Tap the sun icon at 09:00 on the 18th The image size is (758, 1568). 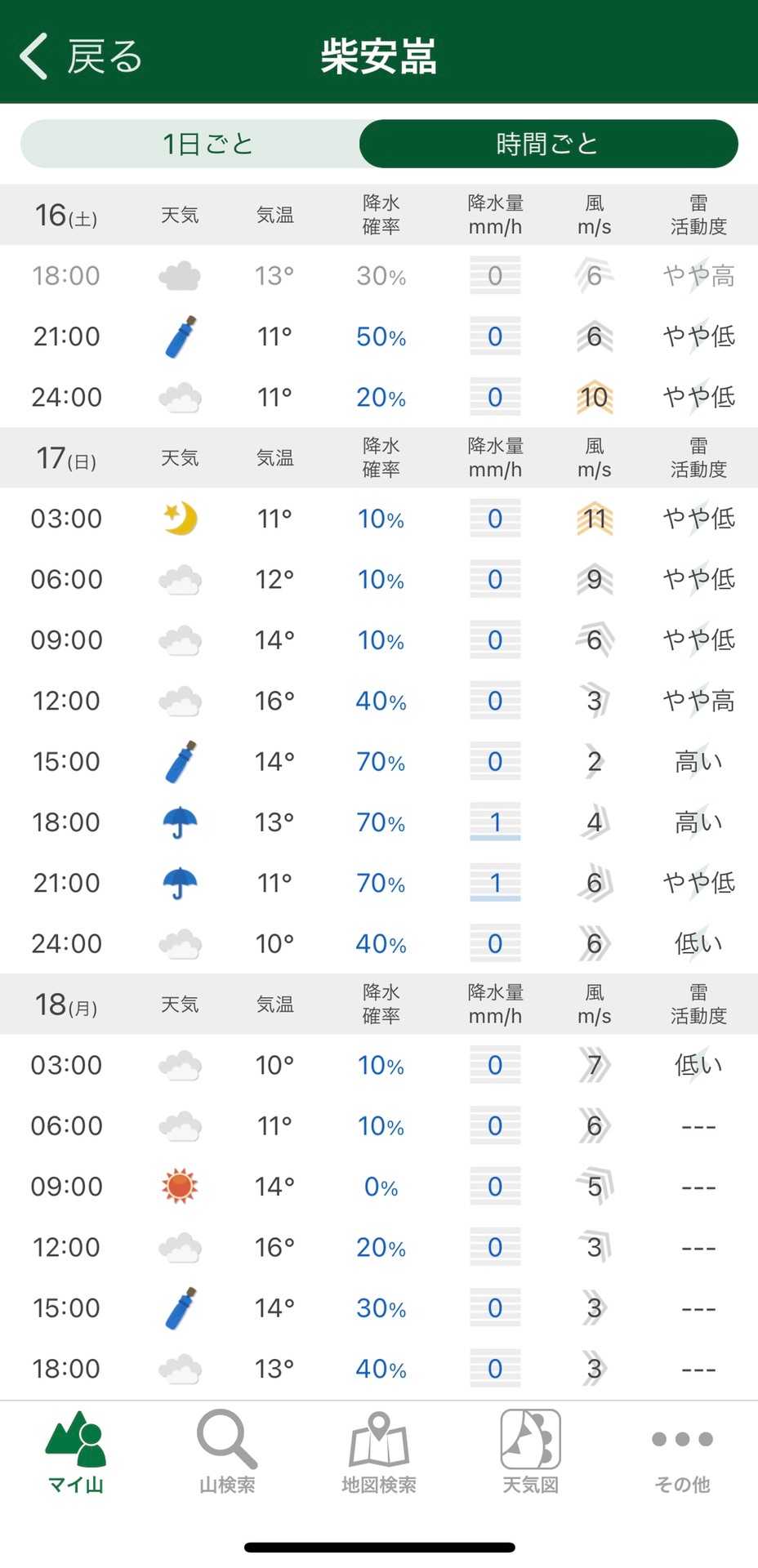180,1187
